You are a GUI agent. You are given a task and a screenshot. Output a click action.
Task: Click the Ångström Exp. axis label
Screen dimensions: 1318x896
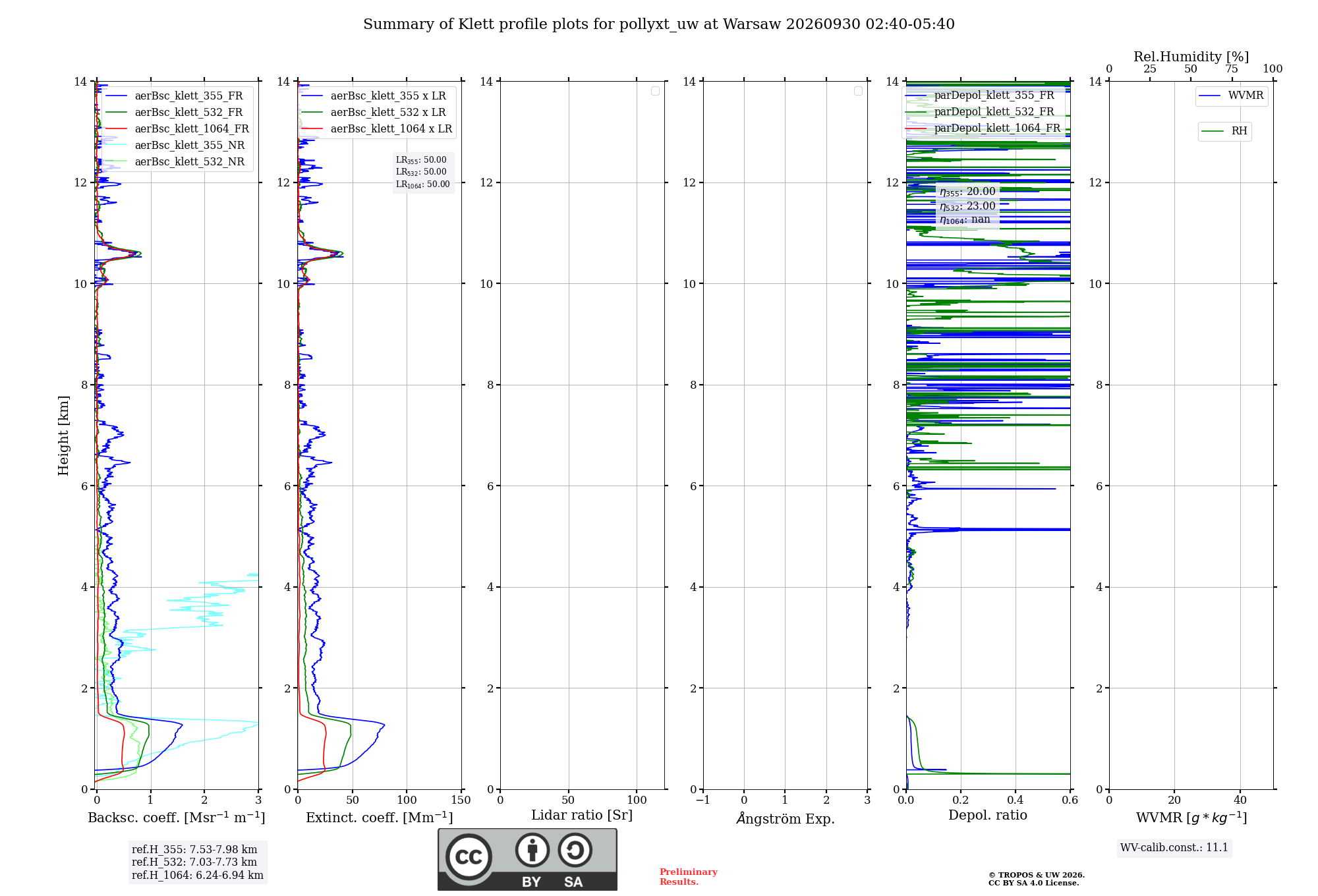786,818
